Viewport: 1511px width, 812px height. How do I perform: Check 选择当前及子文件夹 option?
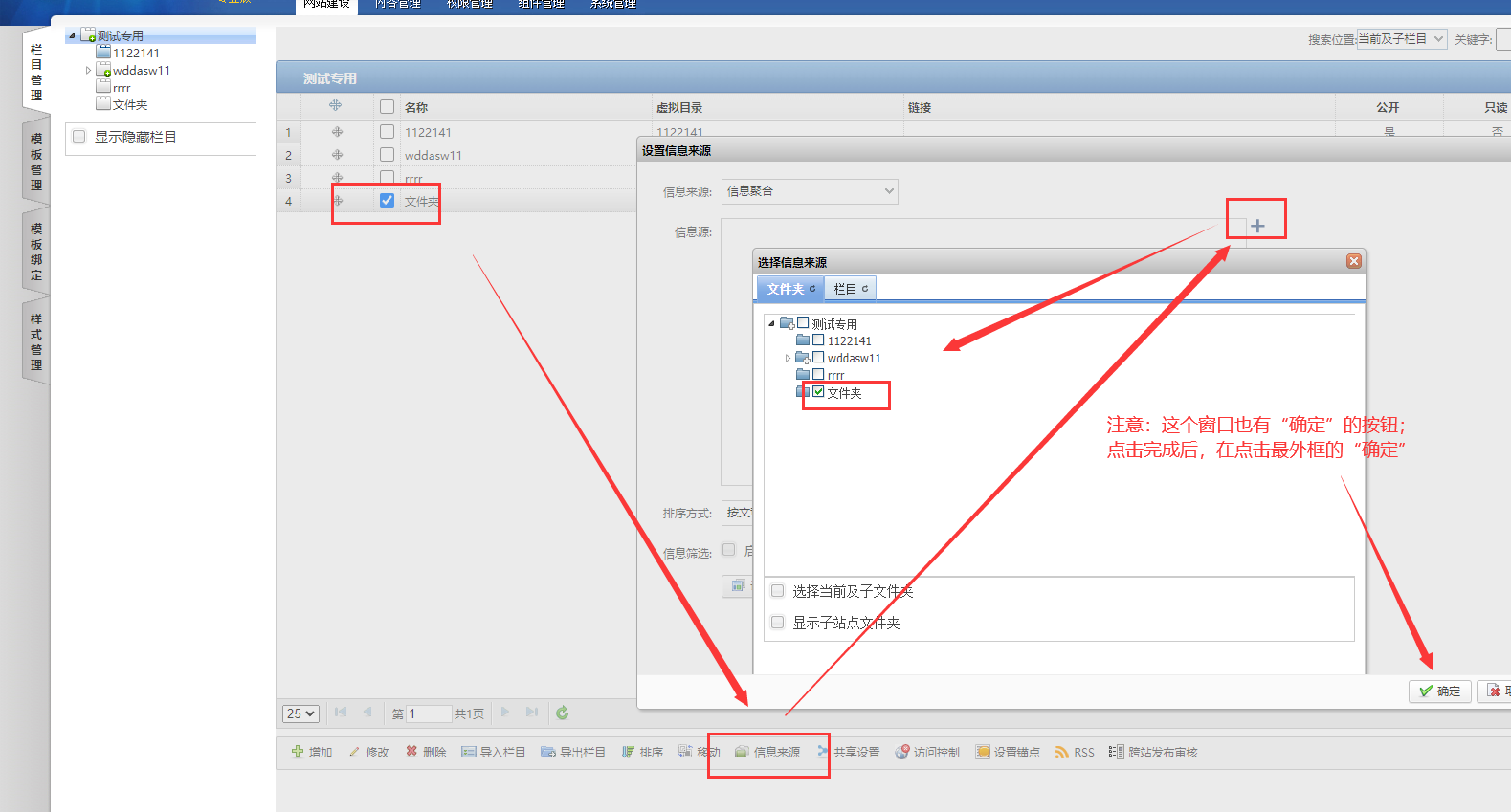[x=778, y=591]
